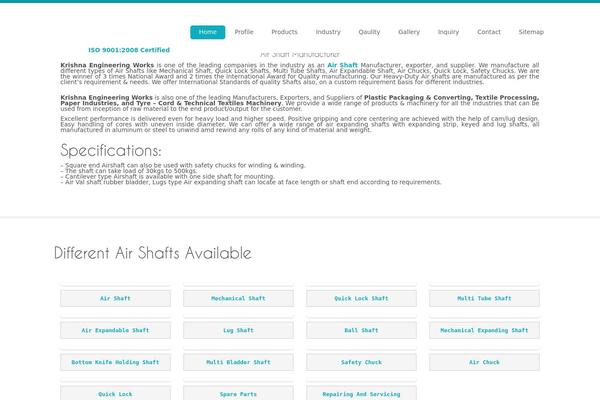
Task: Open the Products menu item
Action: click(x=284, y=32)
